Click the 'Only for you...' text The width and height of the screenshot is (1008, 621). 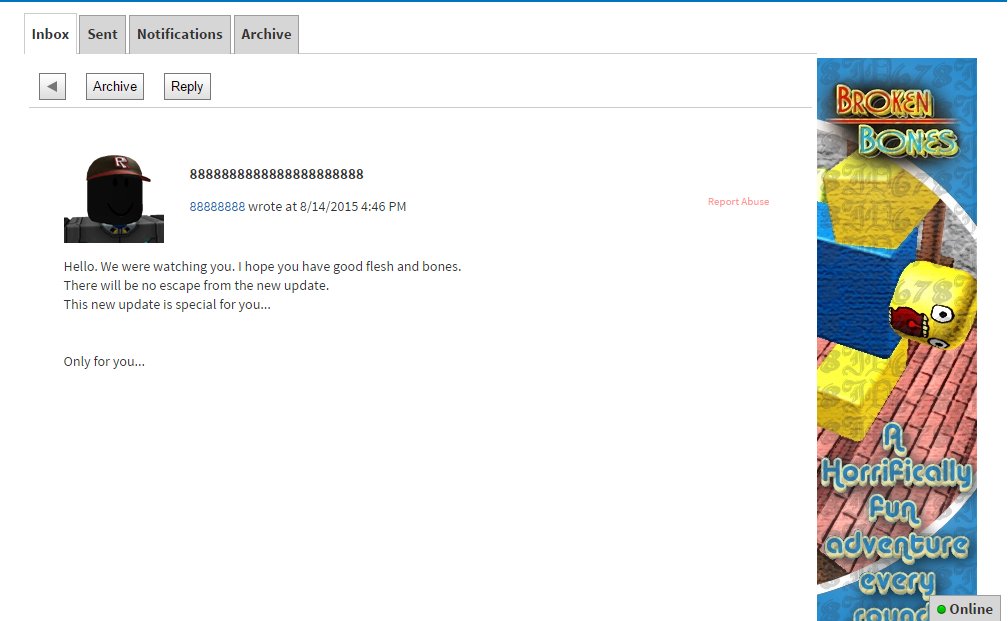[x=104, y=362]
